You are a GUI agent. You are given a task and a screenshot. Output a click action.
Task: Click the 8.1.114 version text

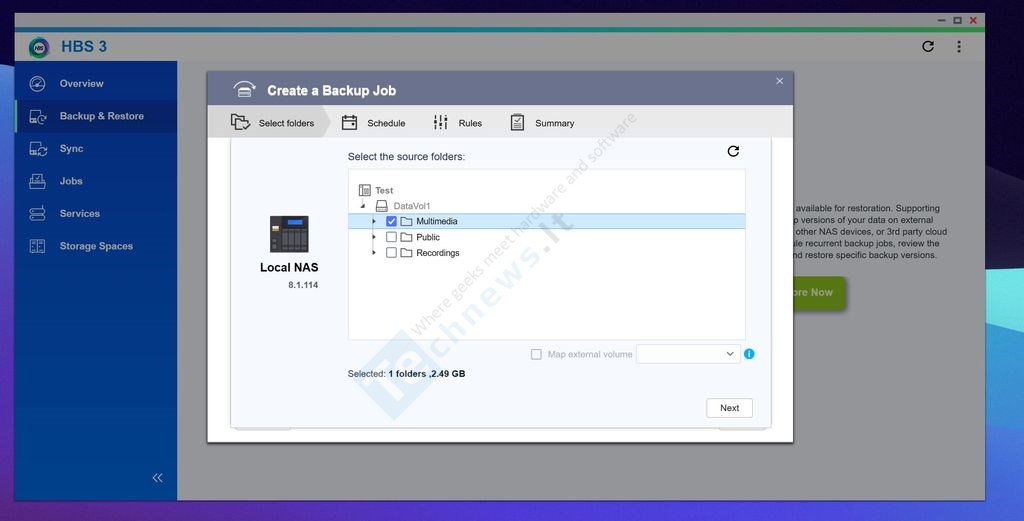pyautogui.click(x=303, y=285)
